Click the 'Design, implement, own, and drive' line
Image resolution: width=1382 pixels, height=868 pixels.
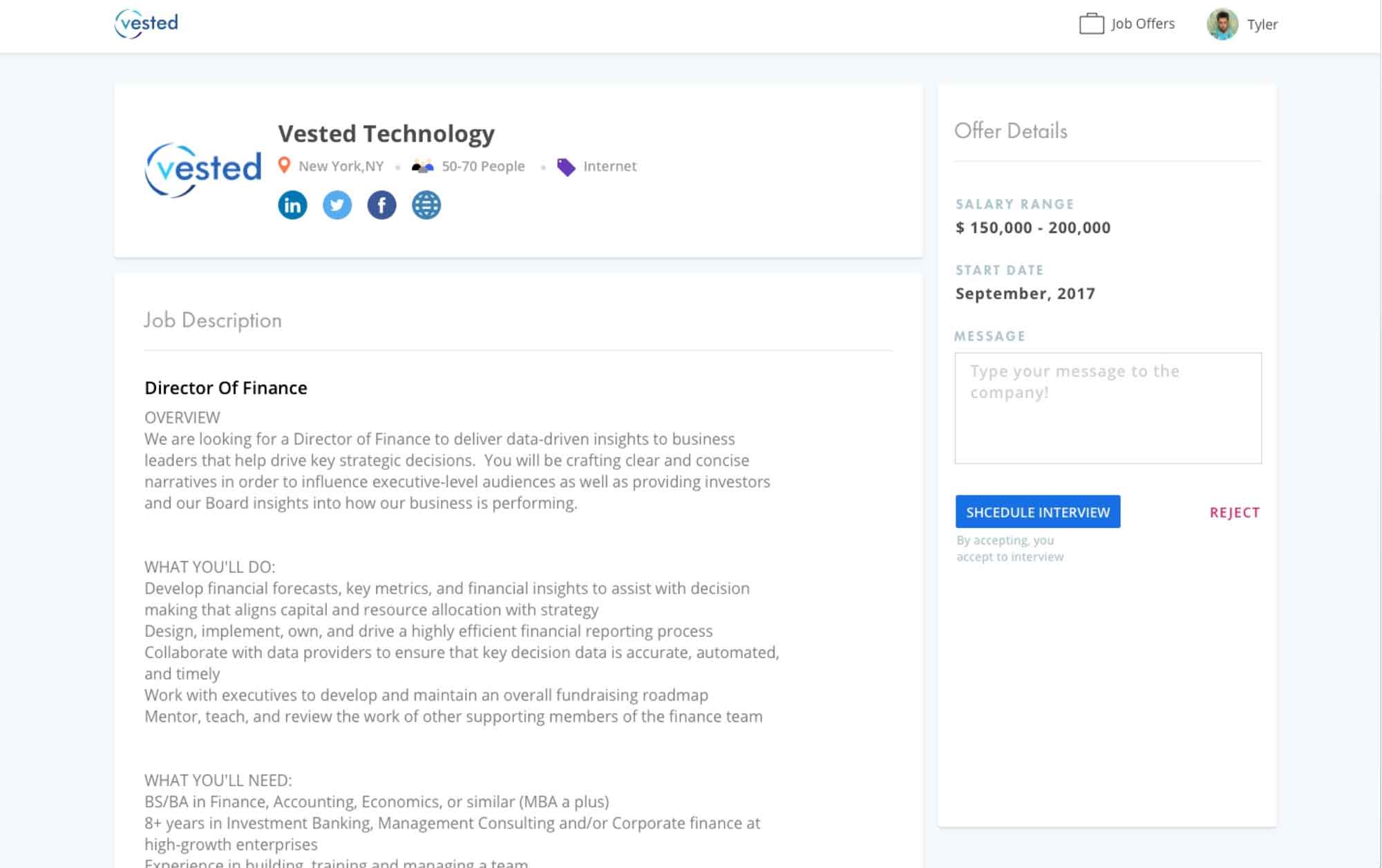pyautogui.click(x=428, y=631)
